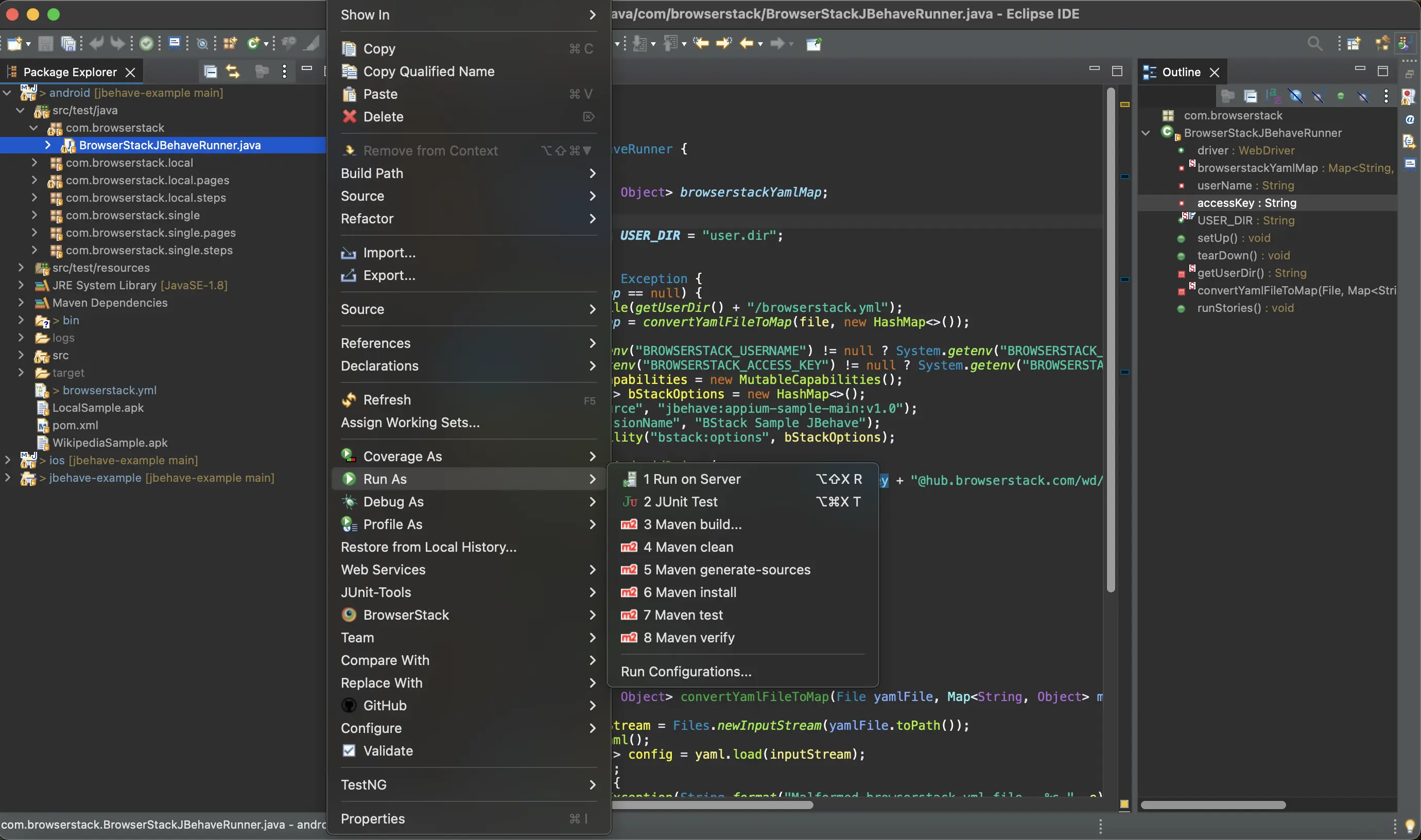Image resolution: width=1421 pixels, height=840 pixels.
Task: Choose 2 JUnit Test from the Run As submenu
Action: click(680, 501)
